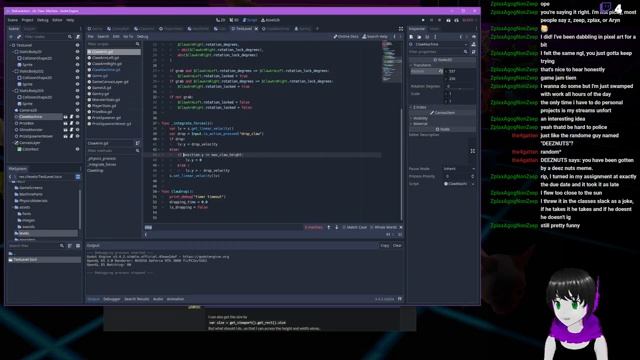This screenshot has height=360, width=640.
Task: Open the Project menu
Action: click(27, 20)
